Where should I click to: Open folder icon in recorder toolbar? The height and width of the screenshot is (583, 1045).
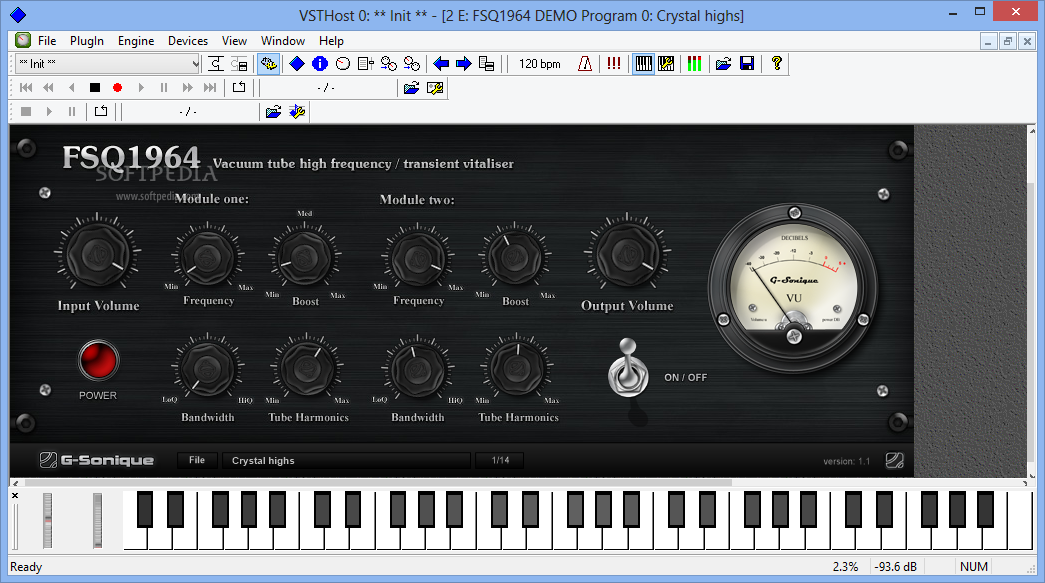pyautogui.click(x=273, y=112)
